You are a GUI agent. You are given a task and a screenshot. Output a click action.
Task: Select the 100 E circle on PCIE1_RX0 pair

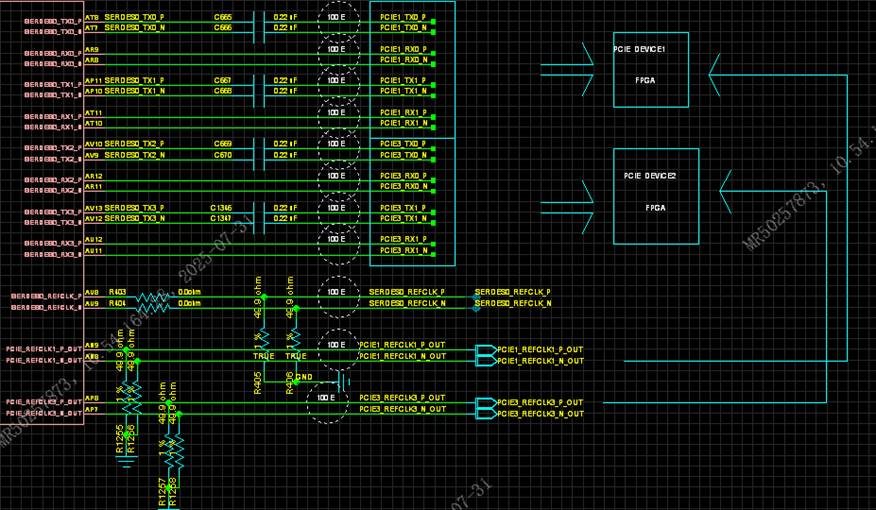click(339, 54)
